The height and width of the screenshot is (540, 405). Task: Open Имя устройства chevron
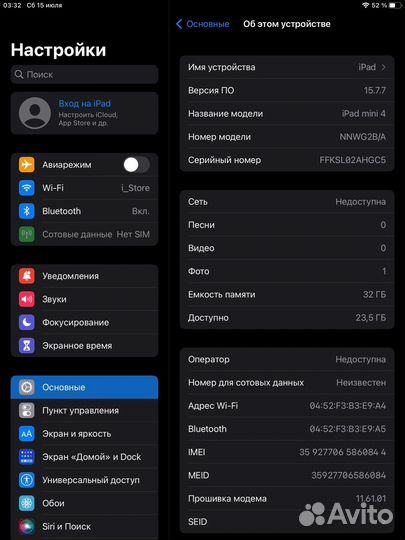click(x=383, y=67)
